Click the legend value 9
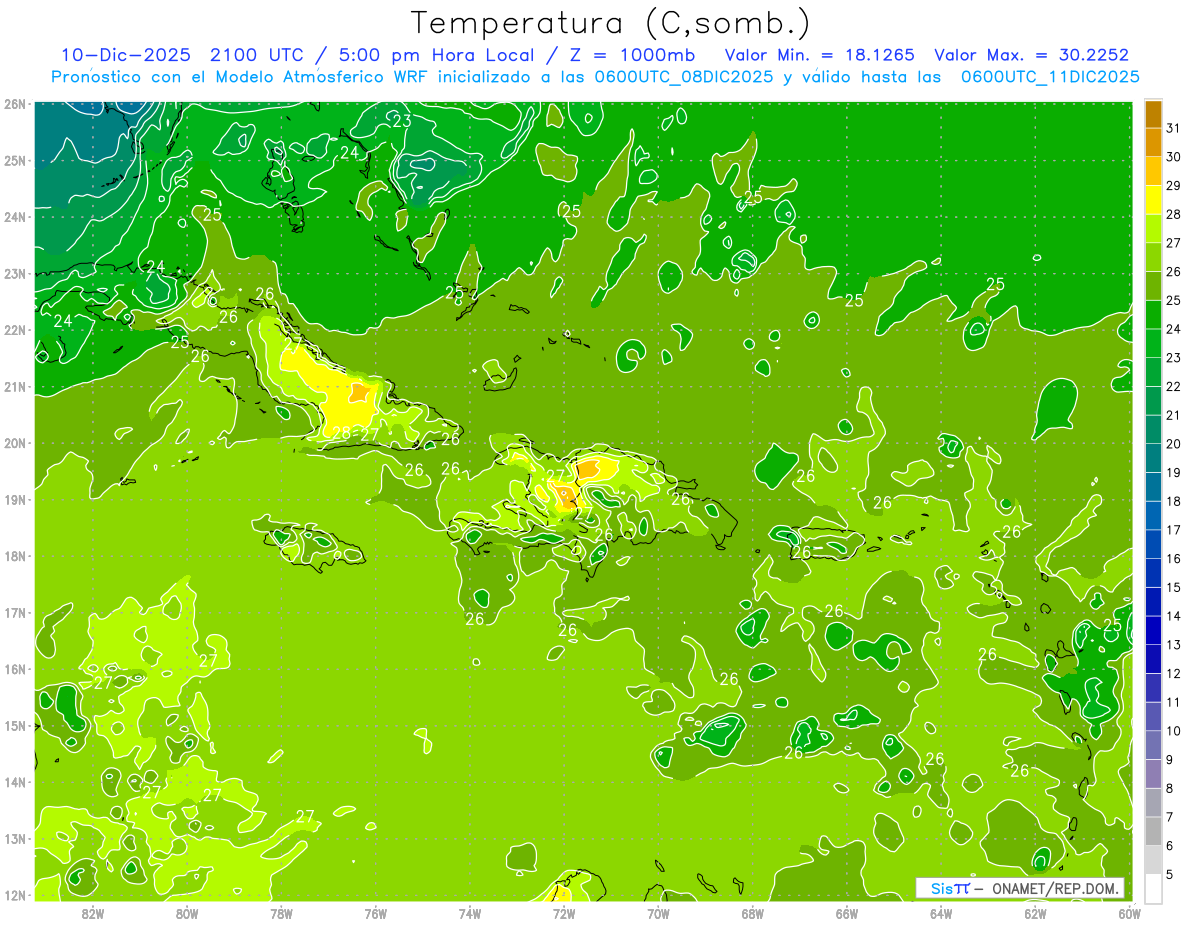This screenshot has width=1200, height=927. tap(1170, 759)
